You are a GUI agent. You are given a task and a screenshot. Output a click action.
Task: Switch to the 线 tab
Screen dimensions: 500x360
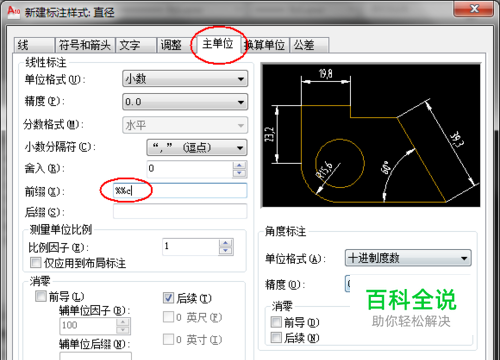tap(34, 45)
